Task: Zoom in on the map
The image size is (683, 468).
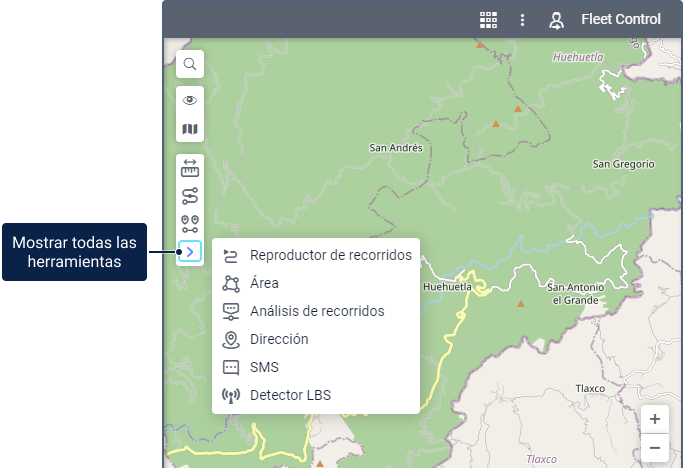Action: [654, 419]
